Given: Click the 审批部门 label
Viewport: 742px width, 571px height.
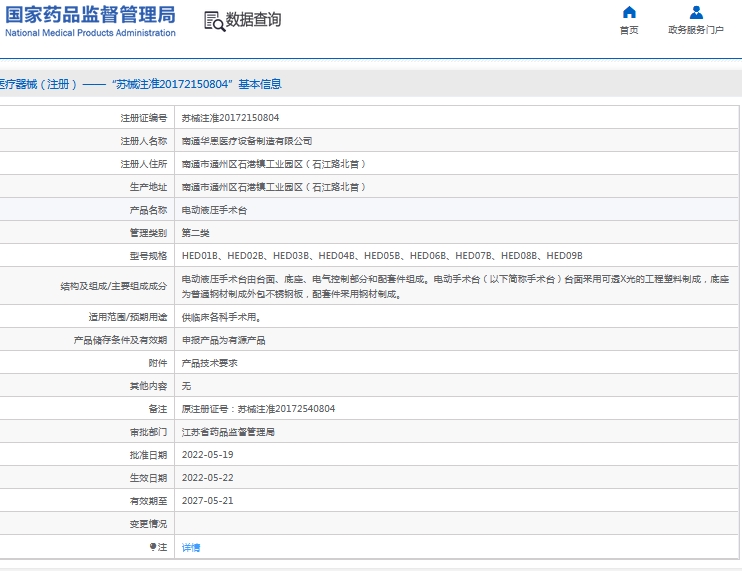Looking at the screenshot, I should pos(148,432).
